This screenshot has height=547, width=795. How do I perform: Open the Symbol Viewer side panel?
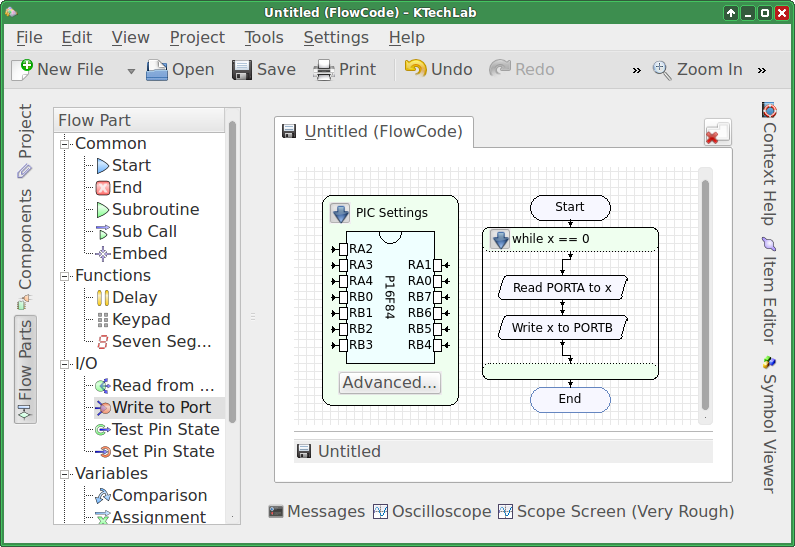coord(769,424)
